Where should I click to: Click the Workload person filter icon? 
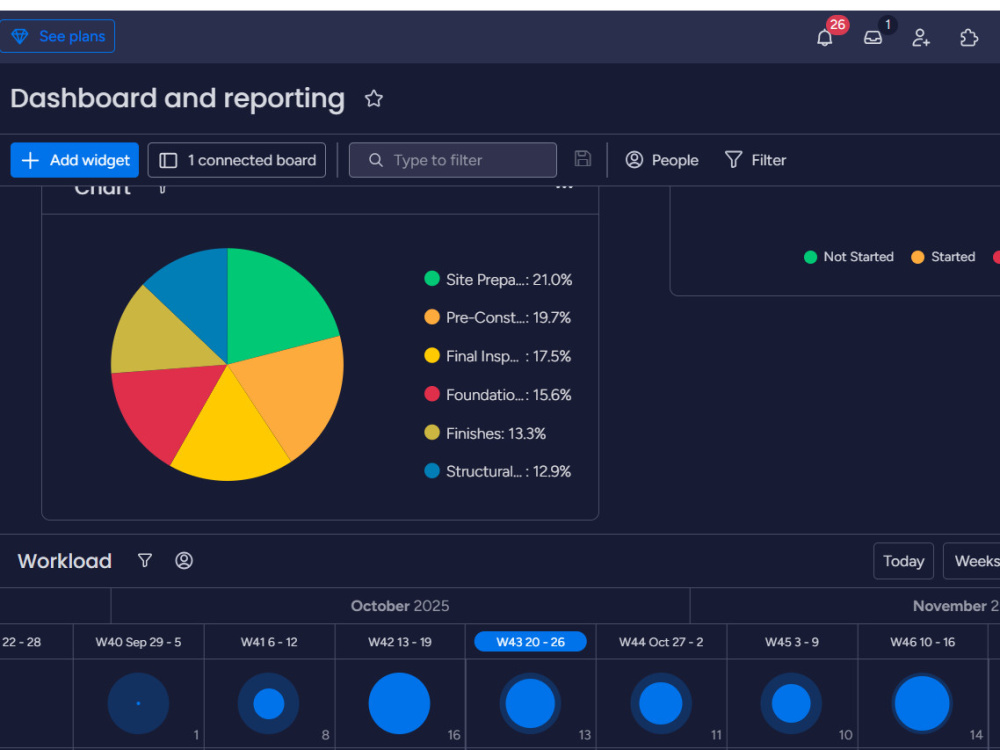(x=184, y=561)
